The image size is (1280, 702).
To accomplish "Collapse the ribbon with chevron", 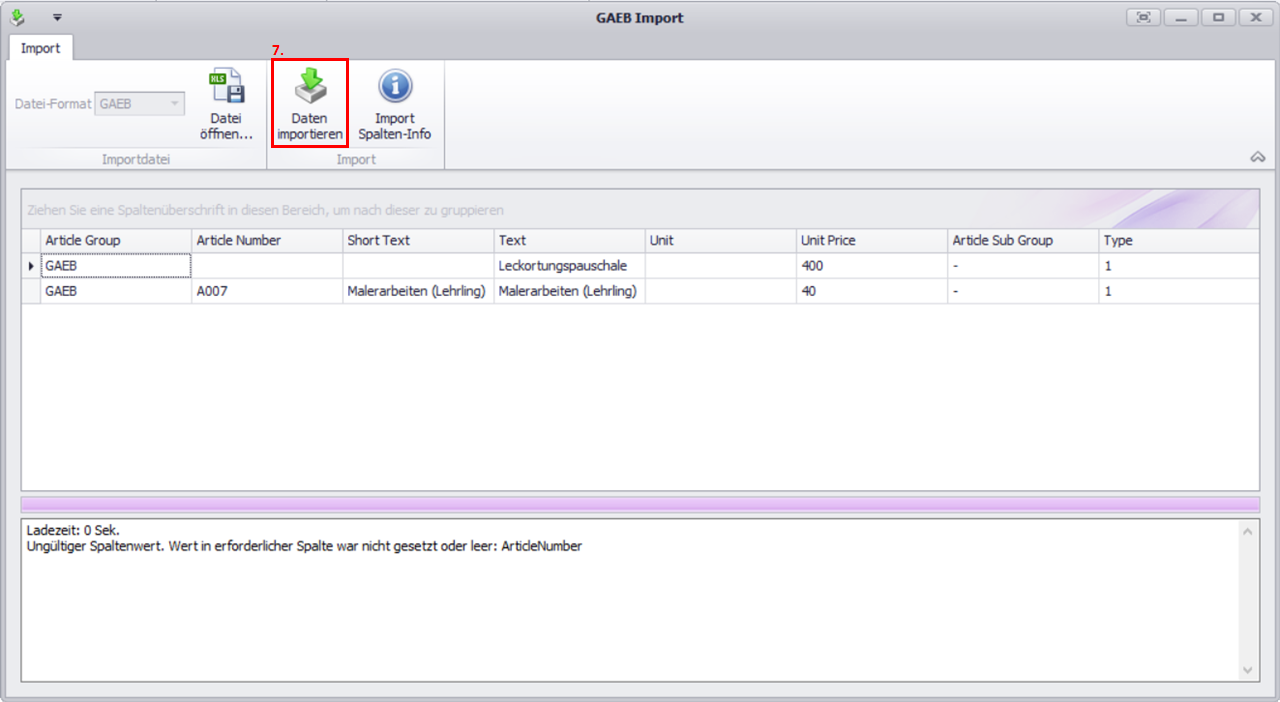I will click(1258, 157).
